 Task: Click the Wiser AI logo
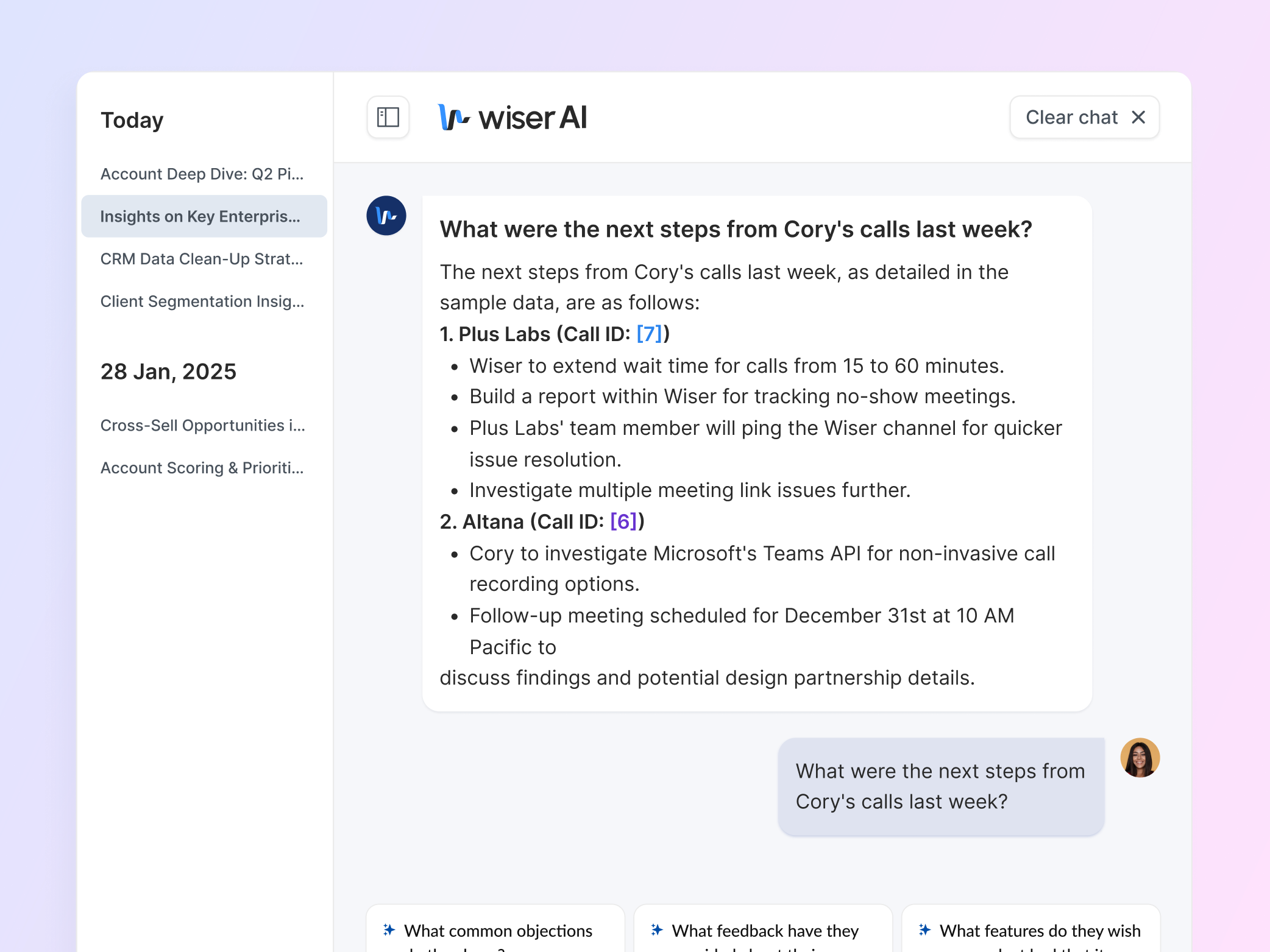(513, 117)
